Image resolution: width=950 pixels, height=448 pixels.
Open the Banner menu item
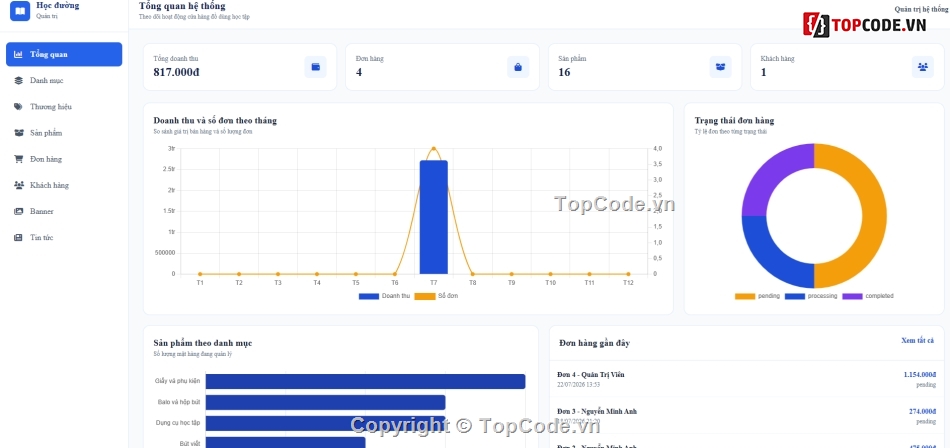pyautogui.click(x=64, y=212)
